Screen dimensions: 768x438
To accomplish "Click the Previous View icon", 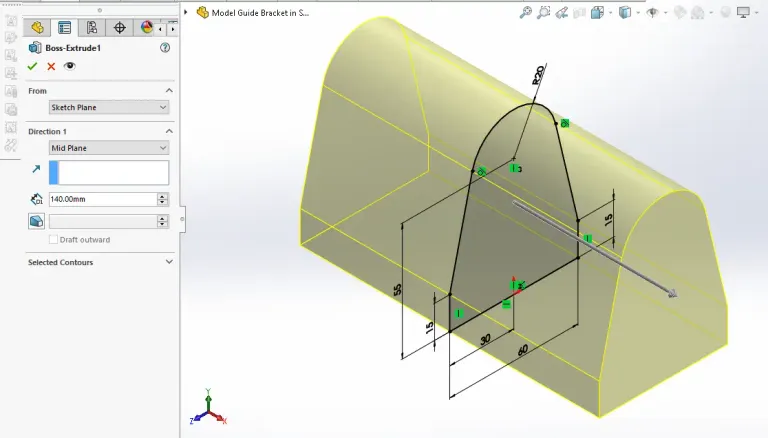I will (x=562, y=12).
